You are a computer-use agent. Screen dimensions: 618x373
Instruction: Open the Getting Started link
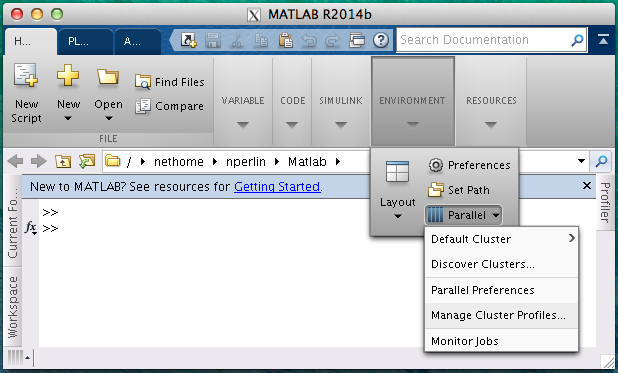pyautogui.click(x=277, y=186)
